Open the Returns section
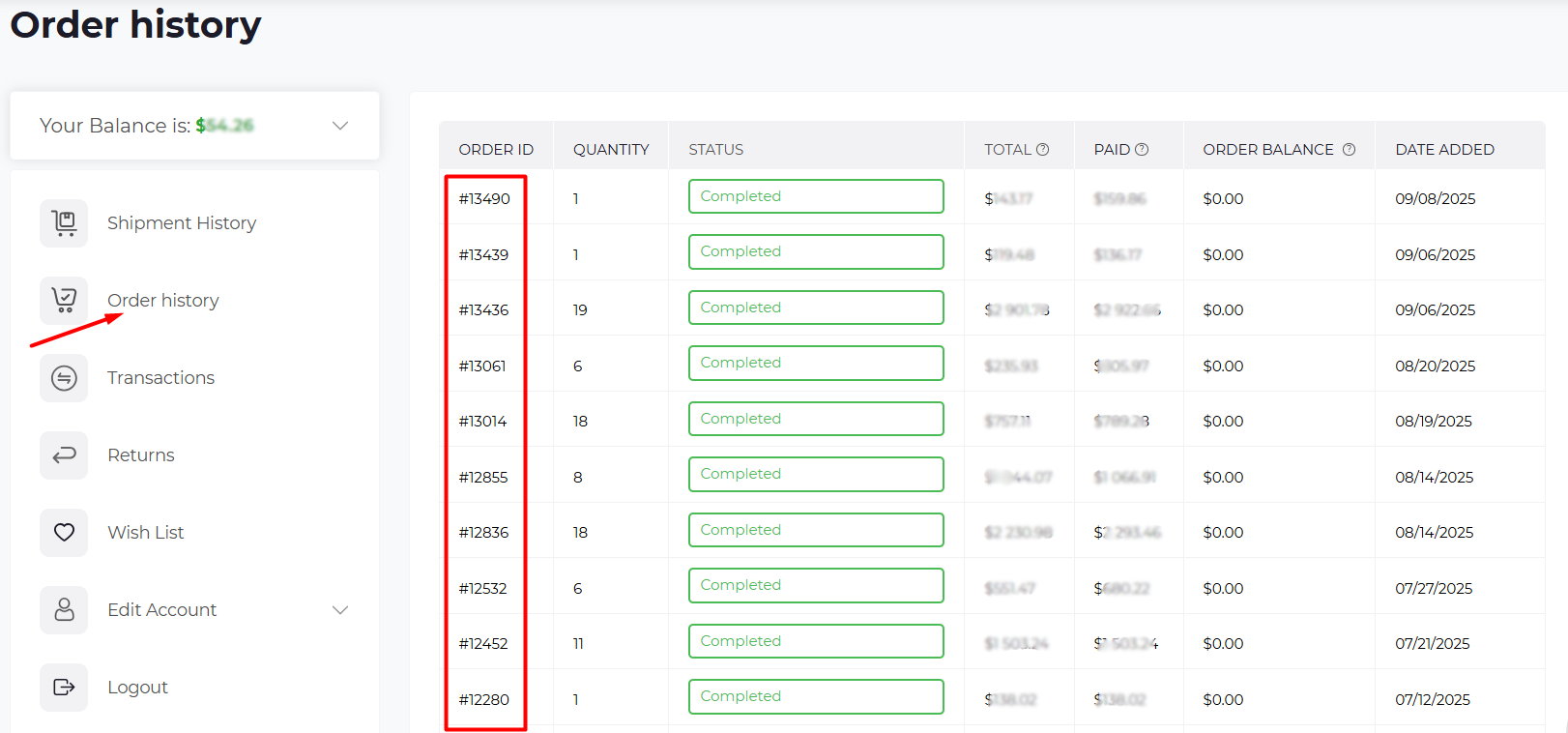Image resolution: width=1568 pixels, height=733 pixels. click(141, 455)
